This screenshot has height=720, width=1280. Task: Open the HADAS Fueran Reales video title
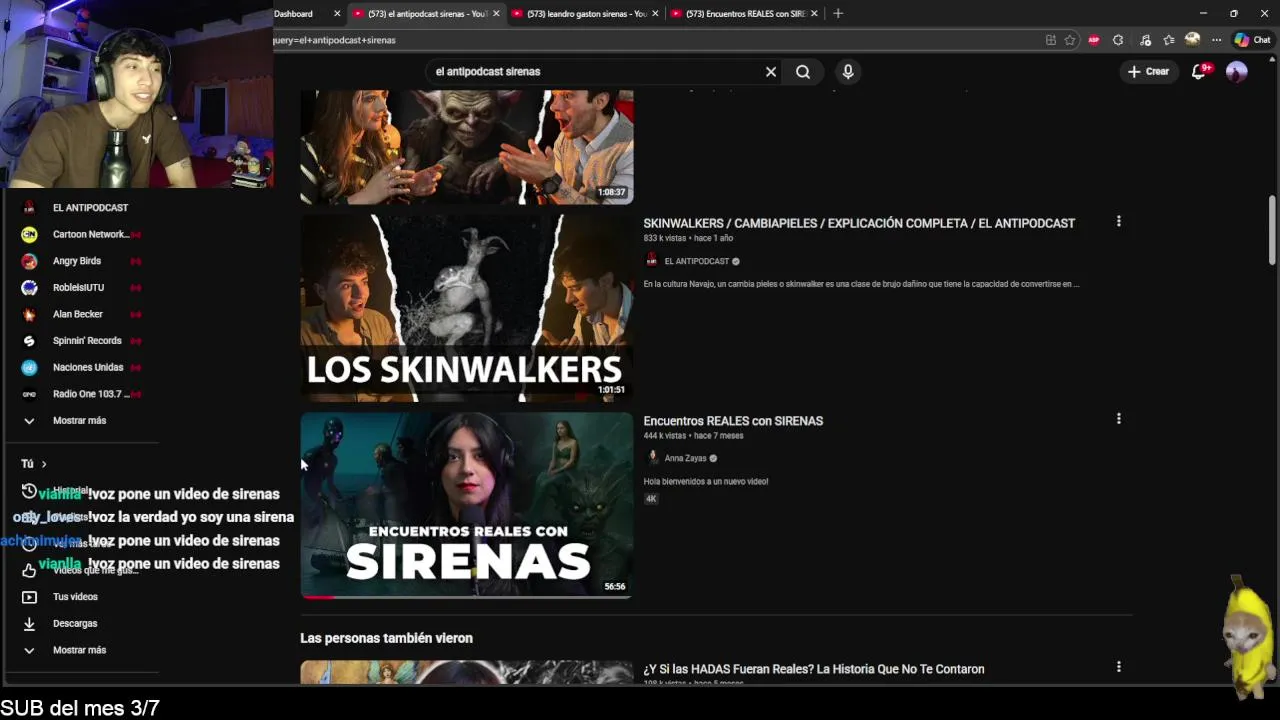(814, 669)
